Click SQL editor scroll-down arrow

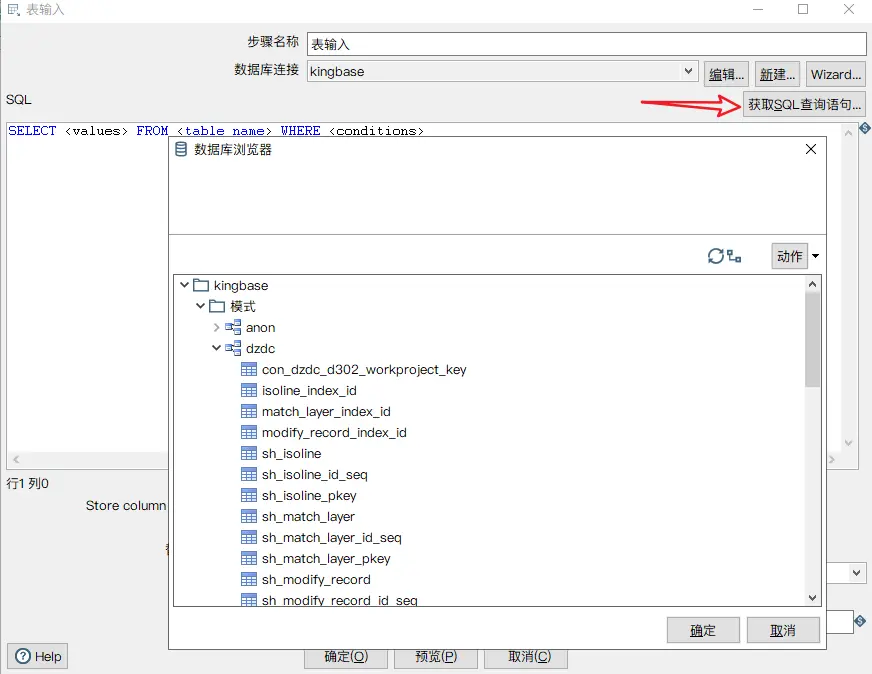(x=848, y=443)
